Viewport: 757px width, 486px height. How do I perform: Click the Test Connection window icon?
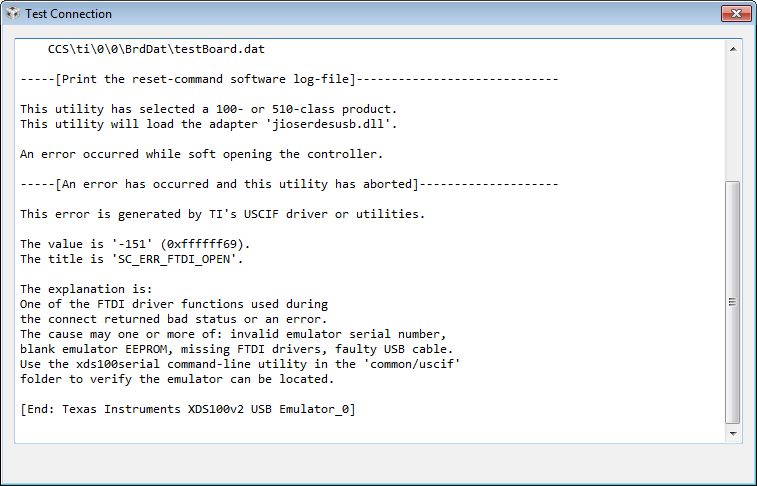point(13,14)
